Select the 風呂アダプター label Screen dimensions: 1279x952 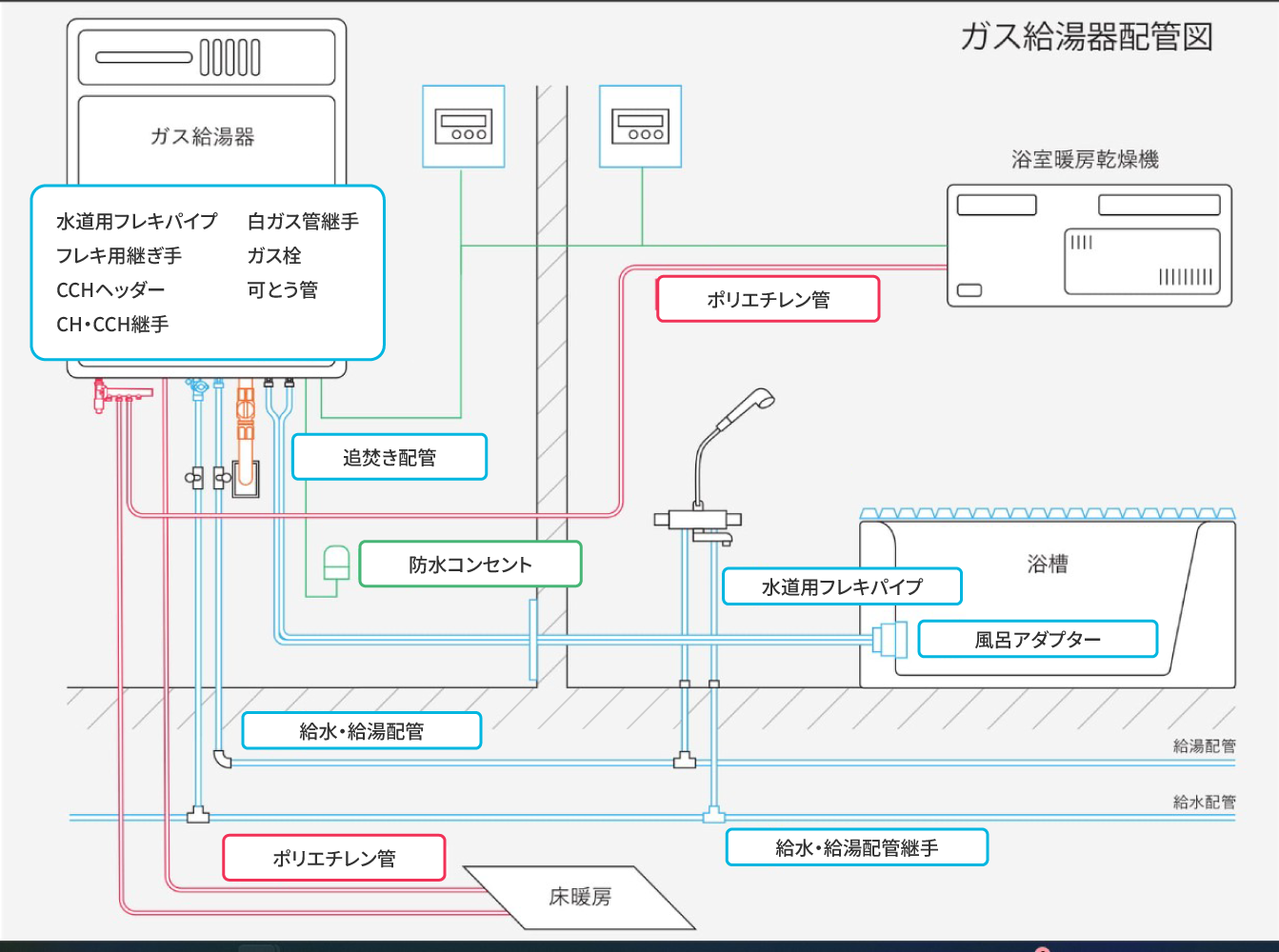click(x=1037, y=640)
